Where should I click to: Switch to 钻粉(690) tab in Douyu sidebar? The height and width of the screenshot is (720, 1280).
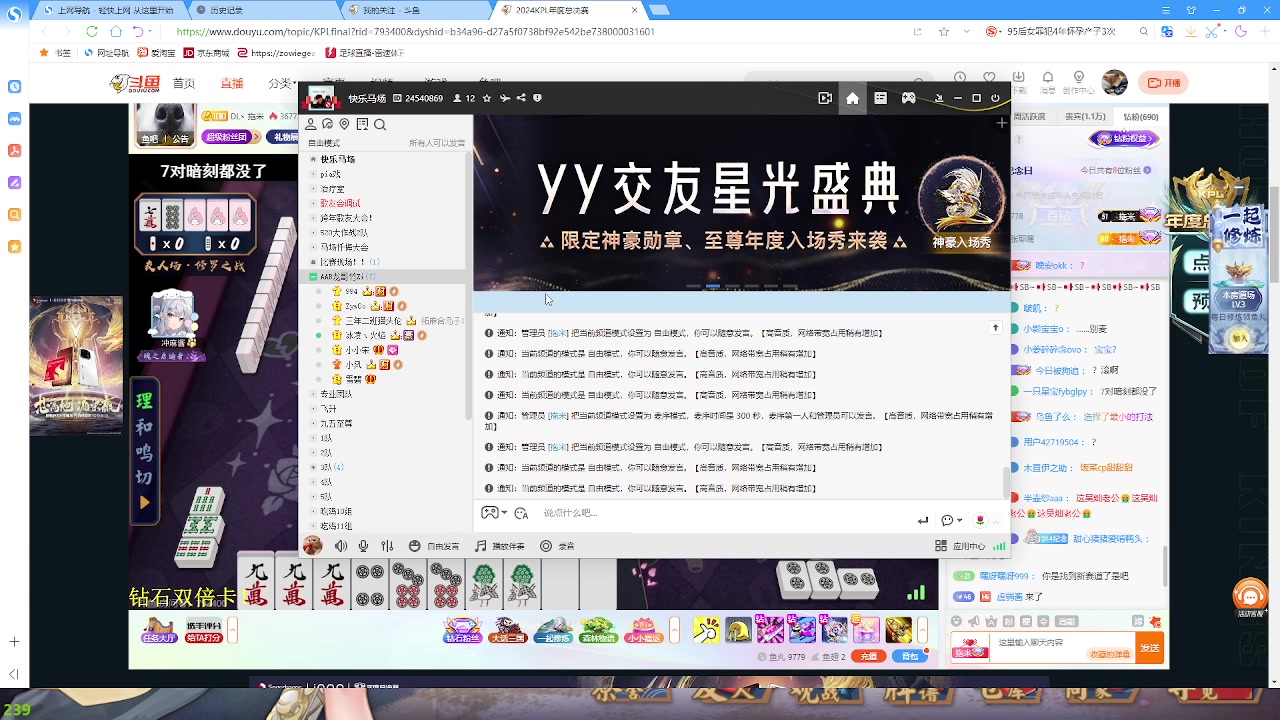(1140, 117)
